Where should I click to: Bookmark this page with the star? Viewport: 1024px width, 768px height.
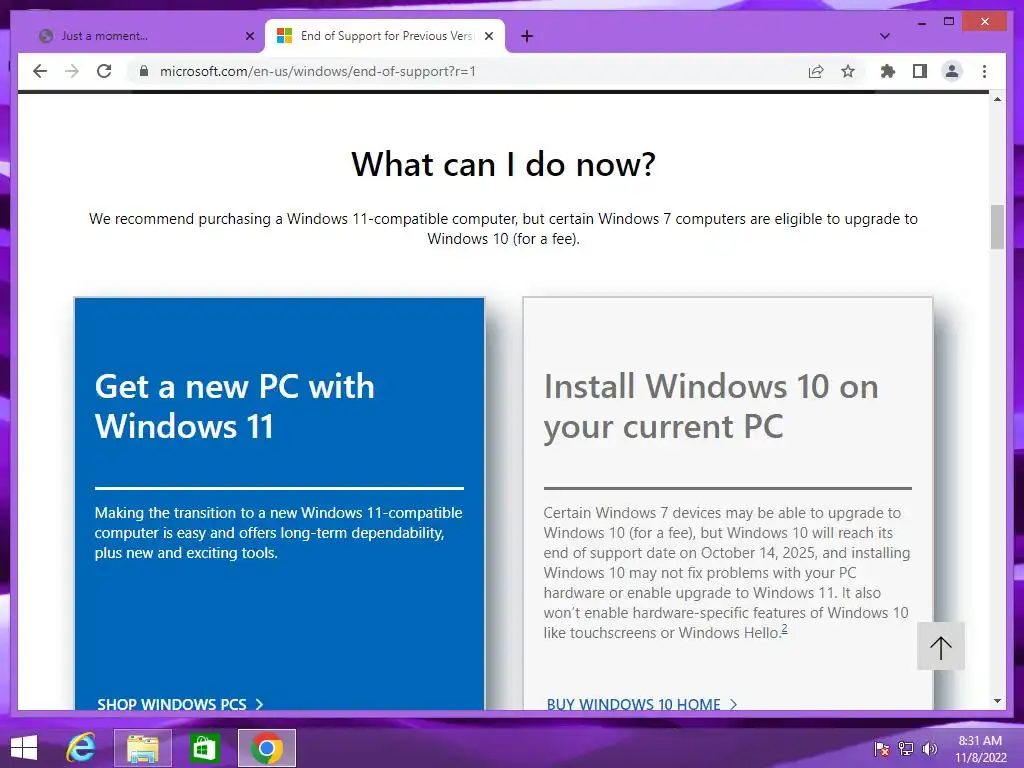click(848, 71)
